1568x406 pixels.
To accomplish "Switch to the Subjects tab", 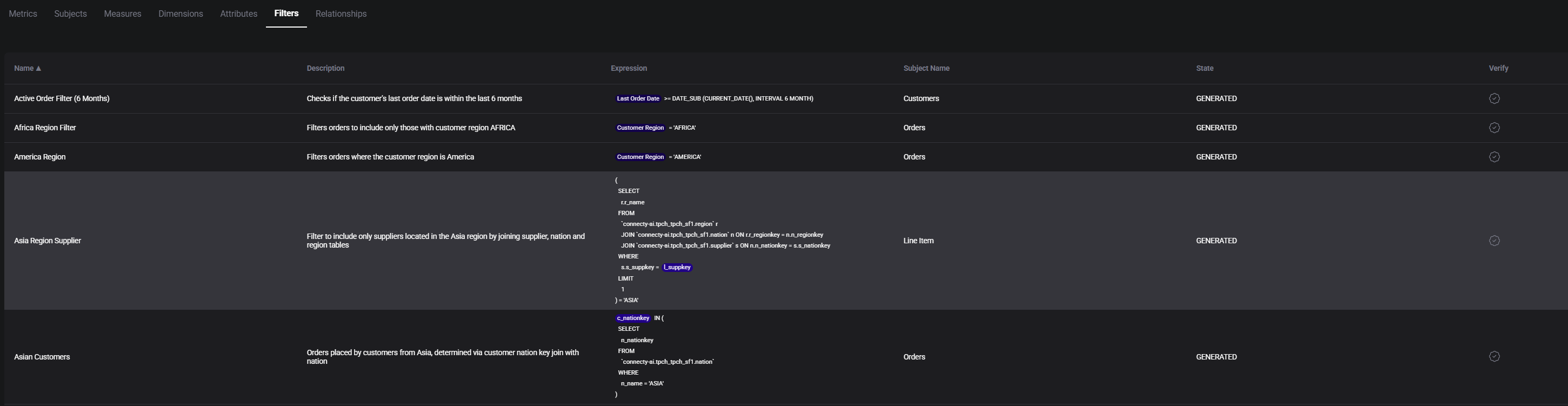I will coord(71,14).
